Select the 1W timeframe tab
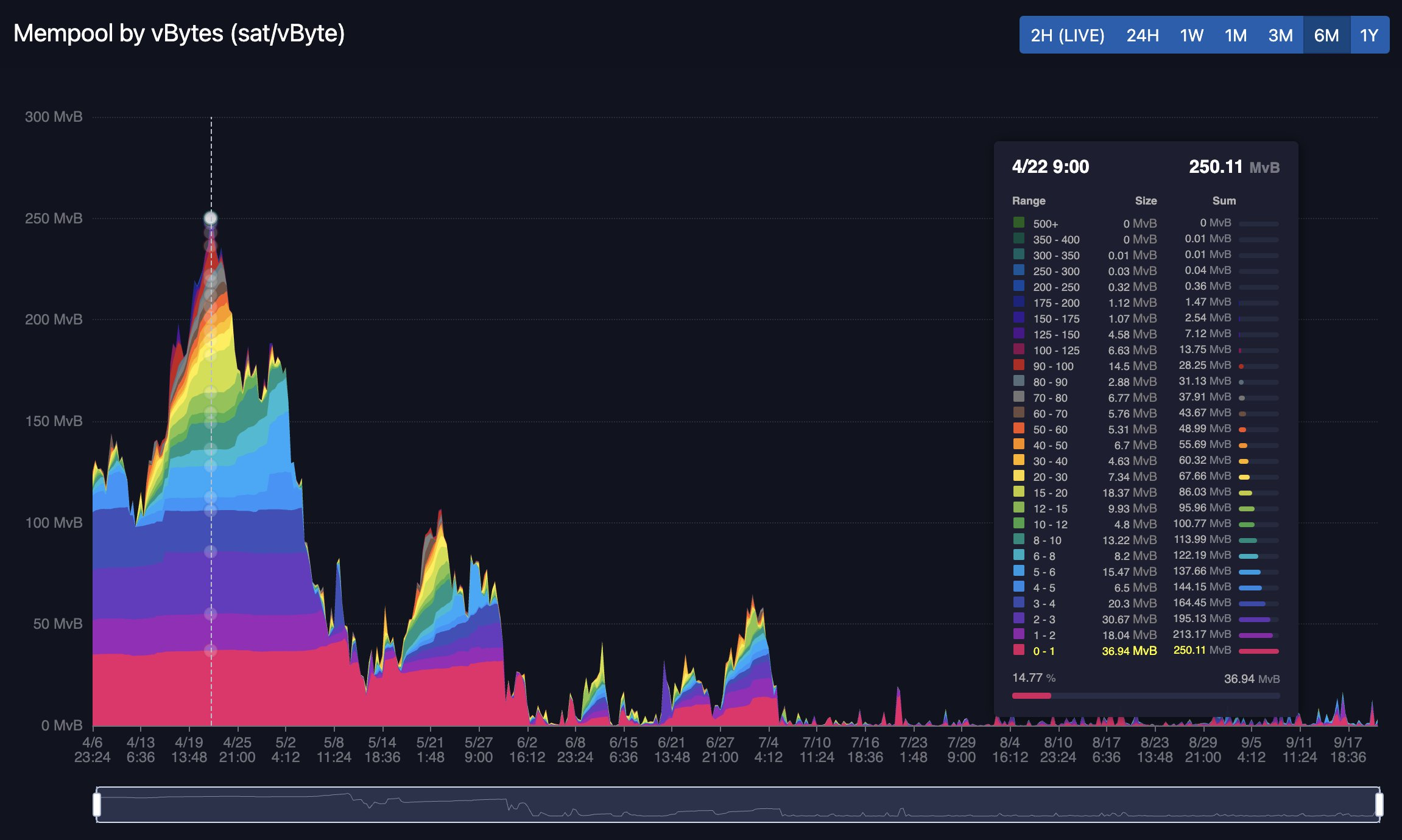The image size is (1402, 840). pos(1192,36)
